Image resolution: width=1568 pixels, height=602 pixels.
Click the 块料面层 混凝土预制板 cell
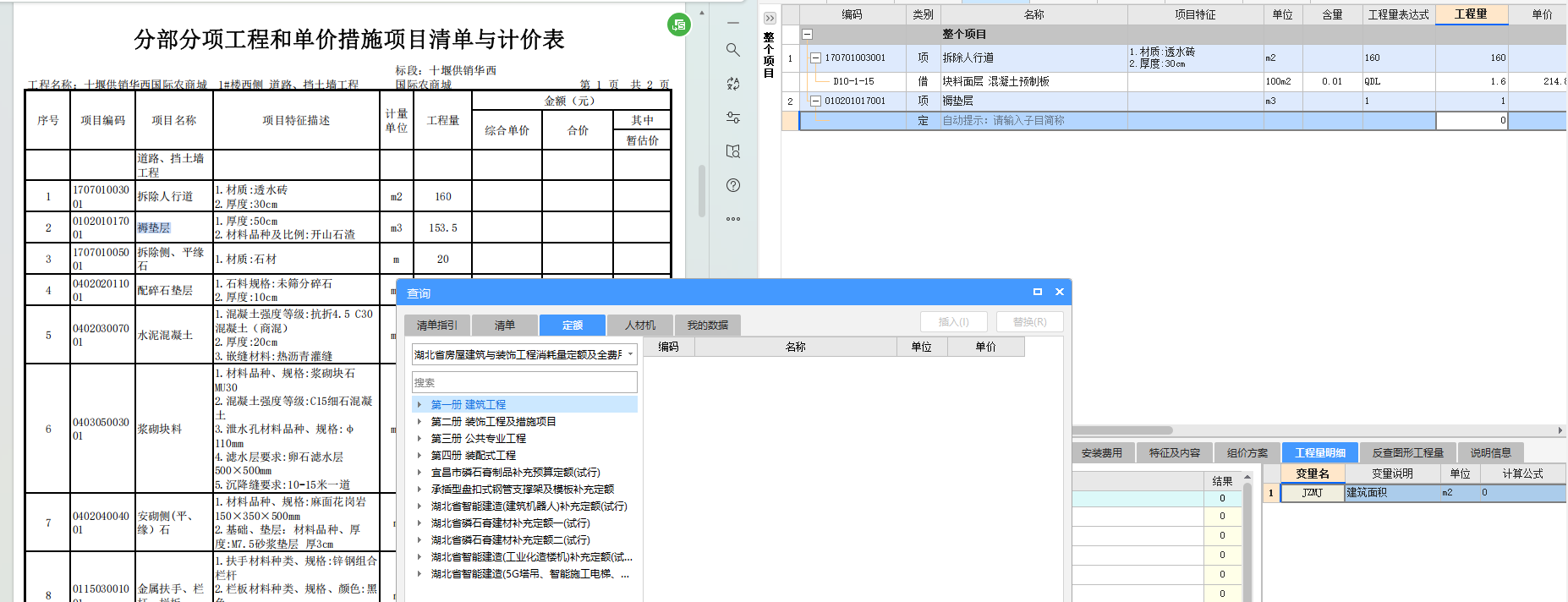click(1033, 81)
